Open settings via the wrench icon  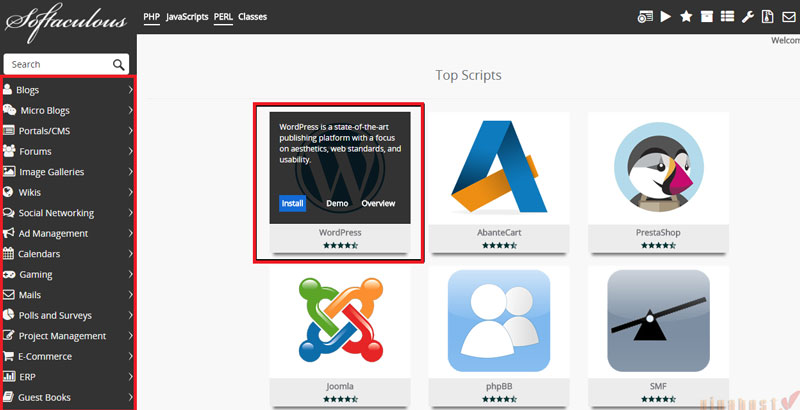748,17
